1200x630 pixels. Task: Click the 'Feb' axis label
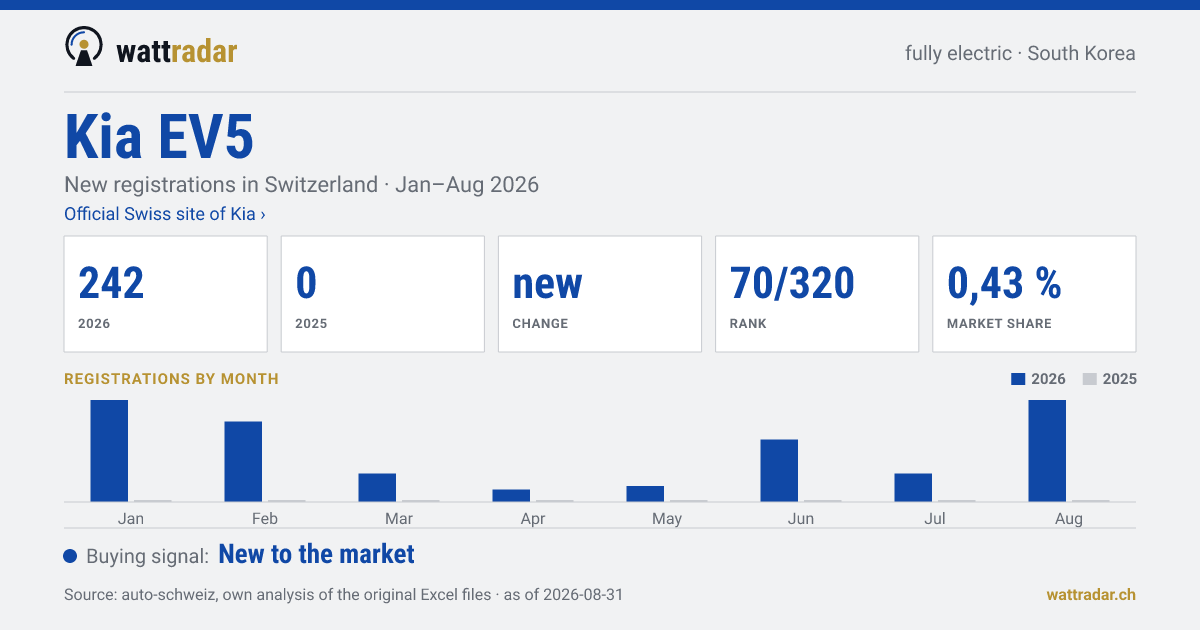[x=265, y=518]
